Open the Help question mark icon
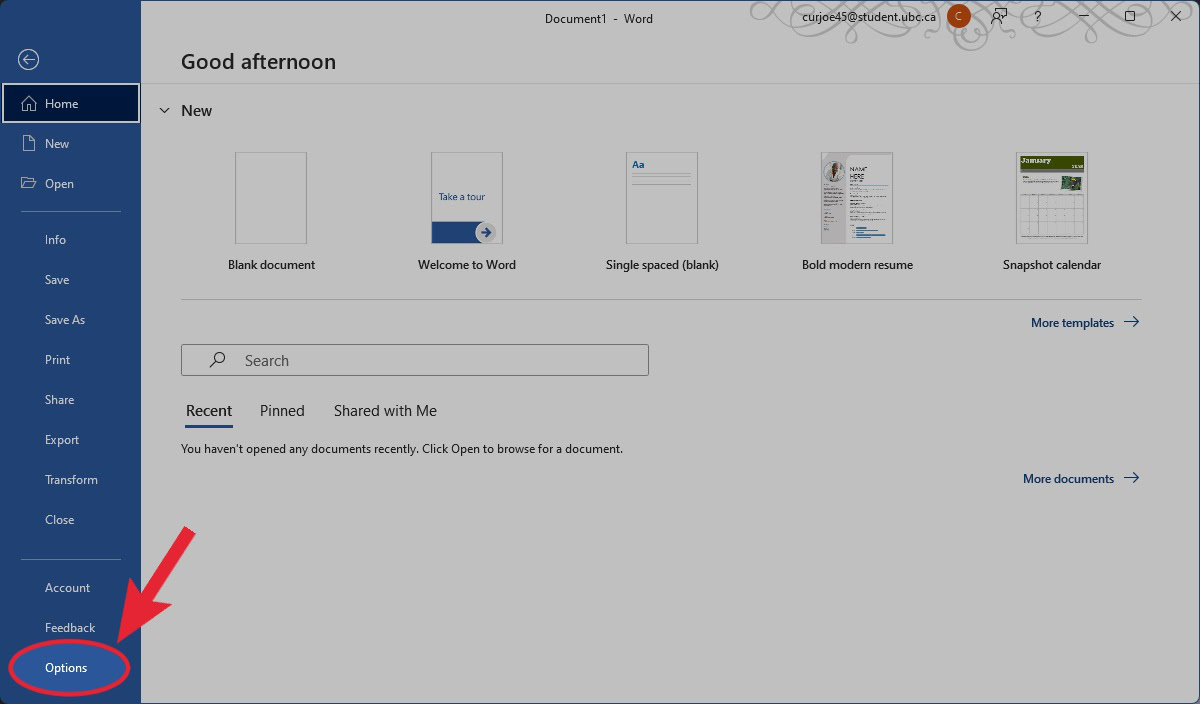The image size is (1200, 704). [x=1037, y=17]
